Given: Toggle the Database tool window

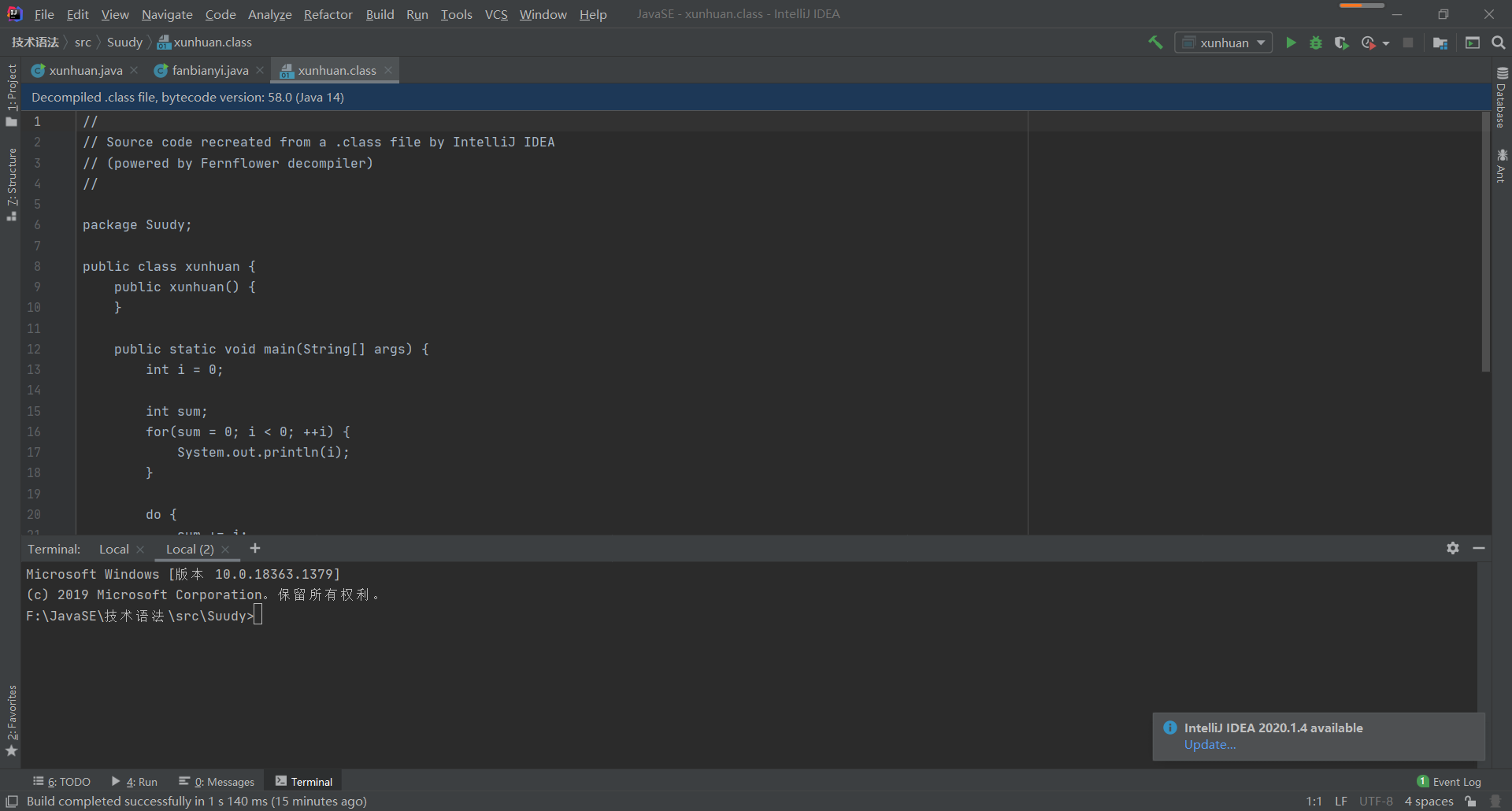Looking at the screenshot, I should coord(1502,97).
